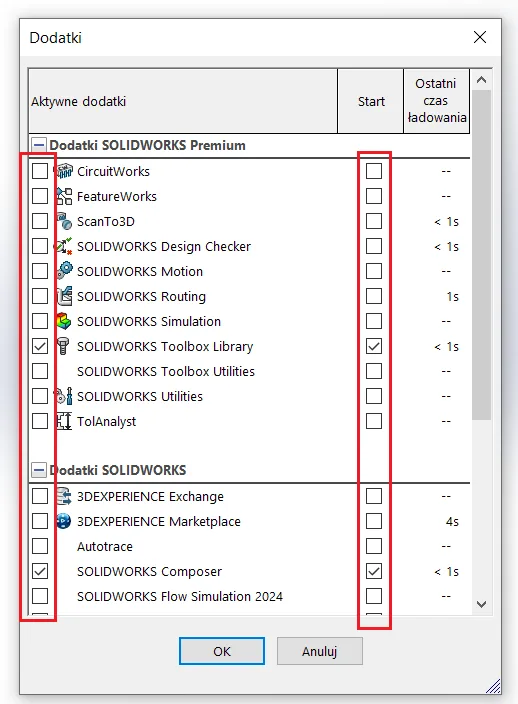Enable SOLIDWORKS Utilities Start checkbox
This screenshot has height=704, width=518.
(x=374, y=396)
